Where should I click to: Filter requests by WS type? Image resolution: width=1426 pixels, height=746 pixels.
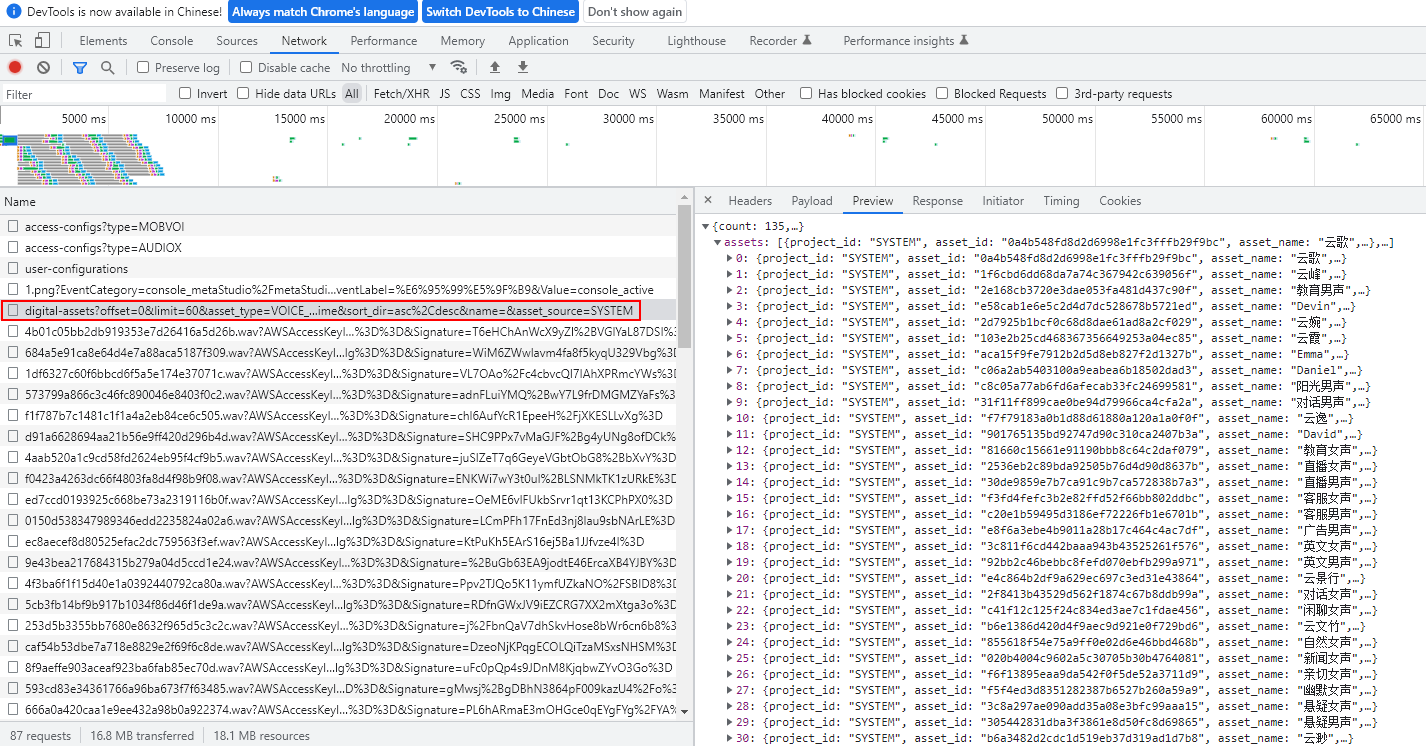click(x=637, y=94)
